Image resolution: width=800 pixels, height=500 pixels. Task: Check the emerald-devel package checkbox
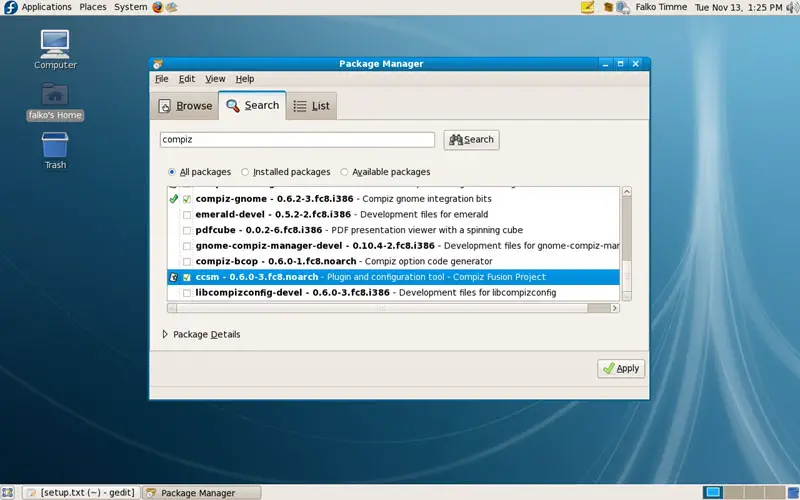[x=187, y=215]
